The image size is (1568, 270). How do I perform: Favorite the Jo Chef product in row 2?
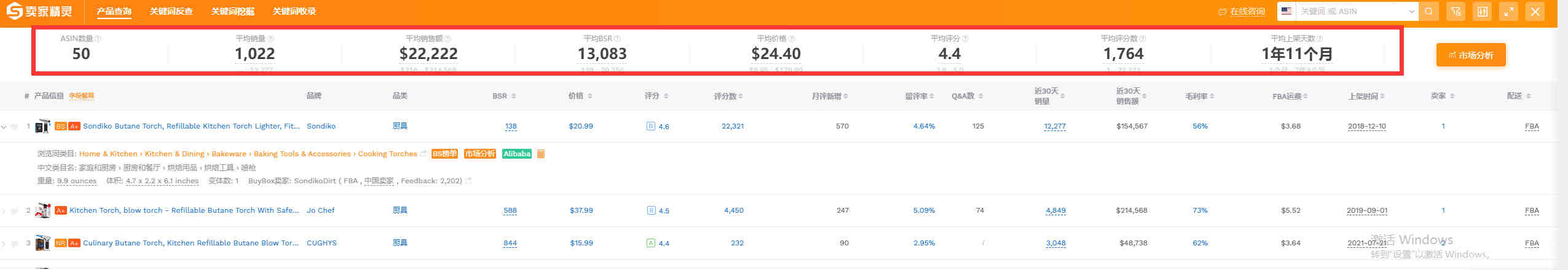pyautogui.click(x=15, y=211)
